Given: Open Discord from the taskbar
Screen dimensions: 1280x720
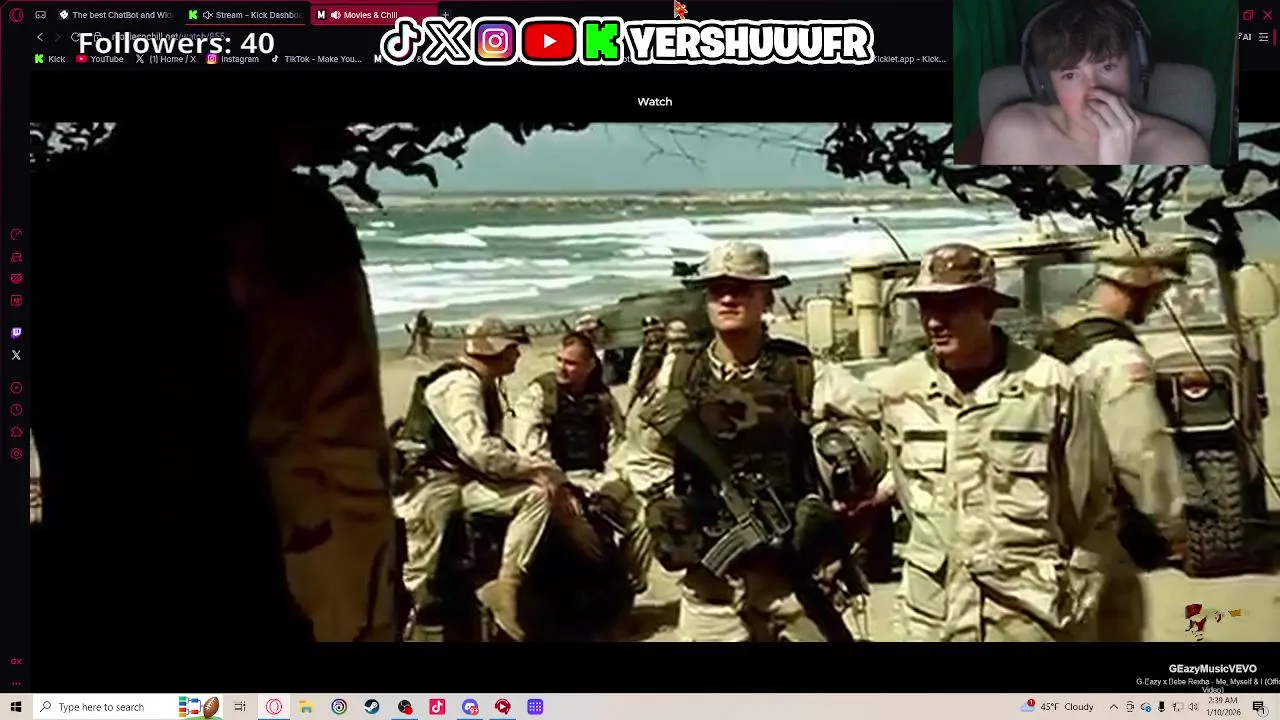Looking at the screenshot, I should click(470, 707).
